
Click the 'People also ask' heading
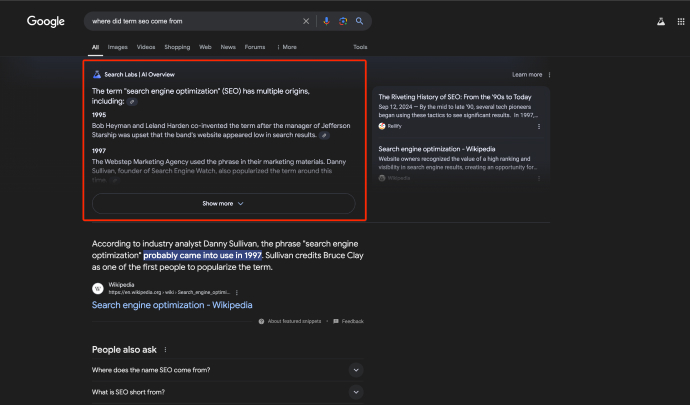pos(124,350)
